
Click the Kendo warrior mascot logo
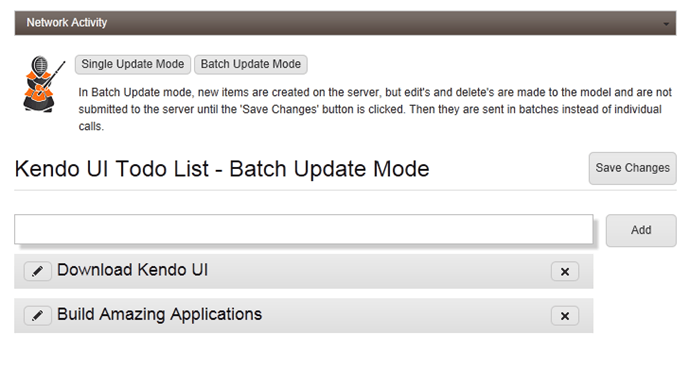coord(44,84)
